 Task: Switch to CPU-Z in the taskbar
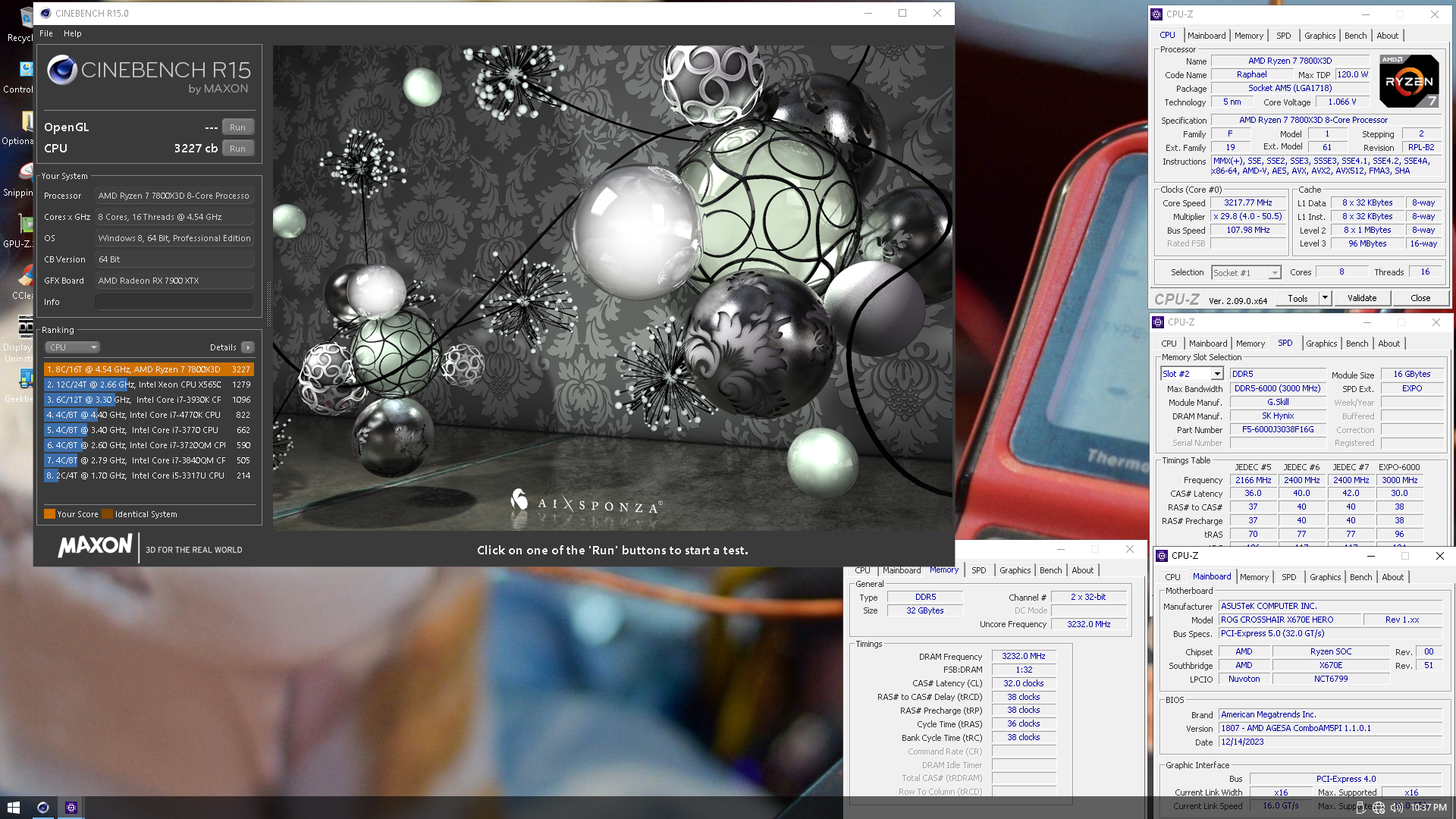(x=71, y=808)
